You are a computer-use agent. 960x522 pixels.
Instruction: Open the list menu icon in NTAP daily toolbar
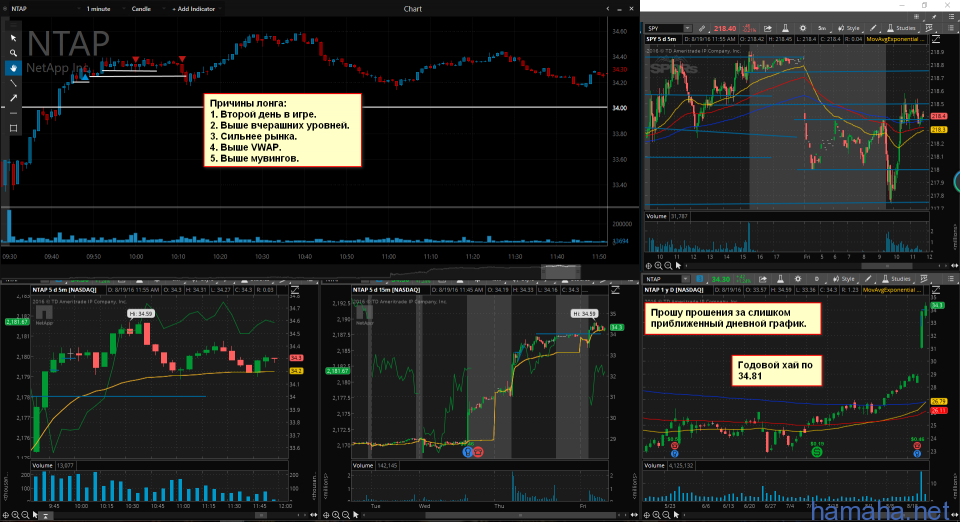pos(951,279)
